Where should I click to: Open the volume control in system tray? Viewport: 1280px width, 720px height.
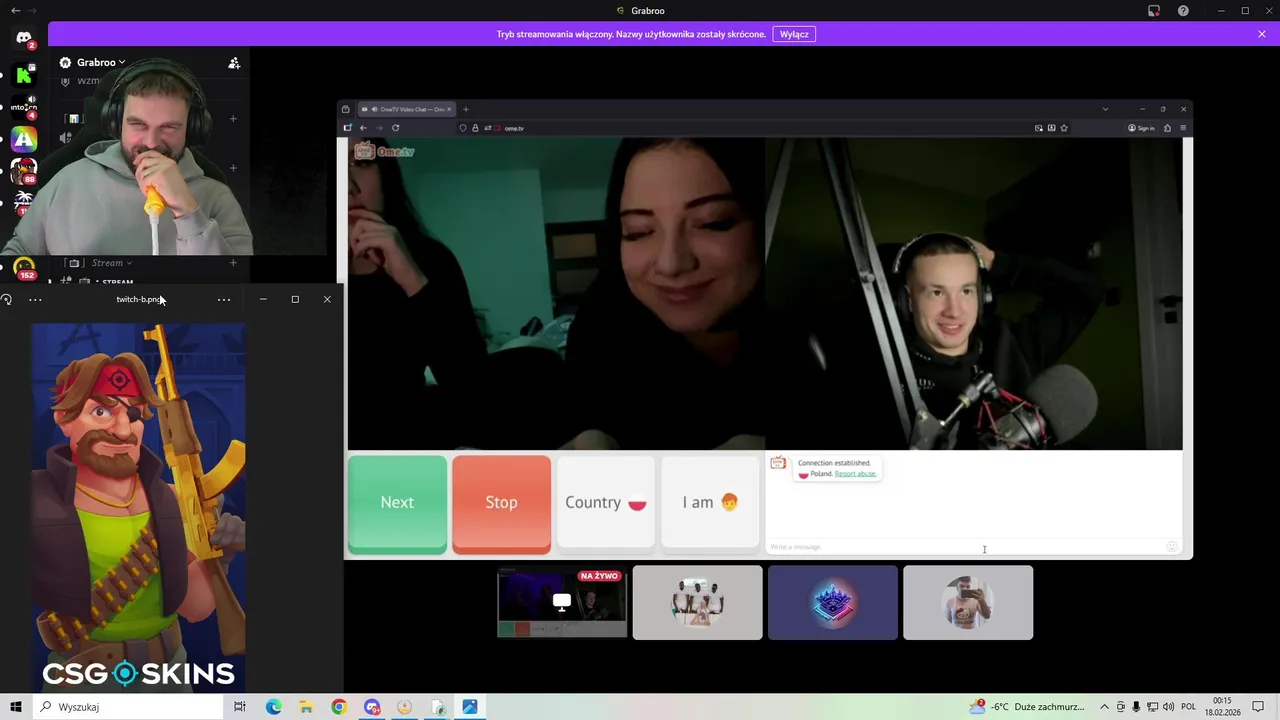pyautogui.click(x=1168, y=707)
